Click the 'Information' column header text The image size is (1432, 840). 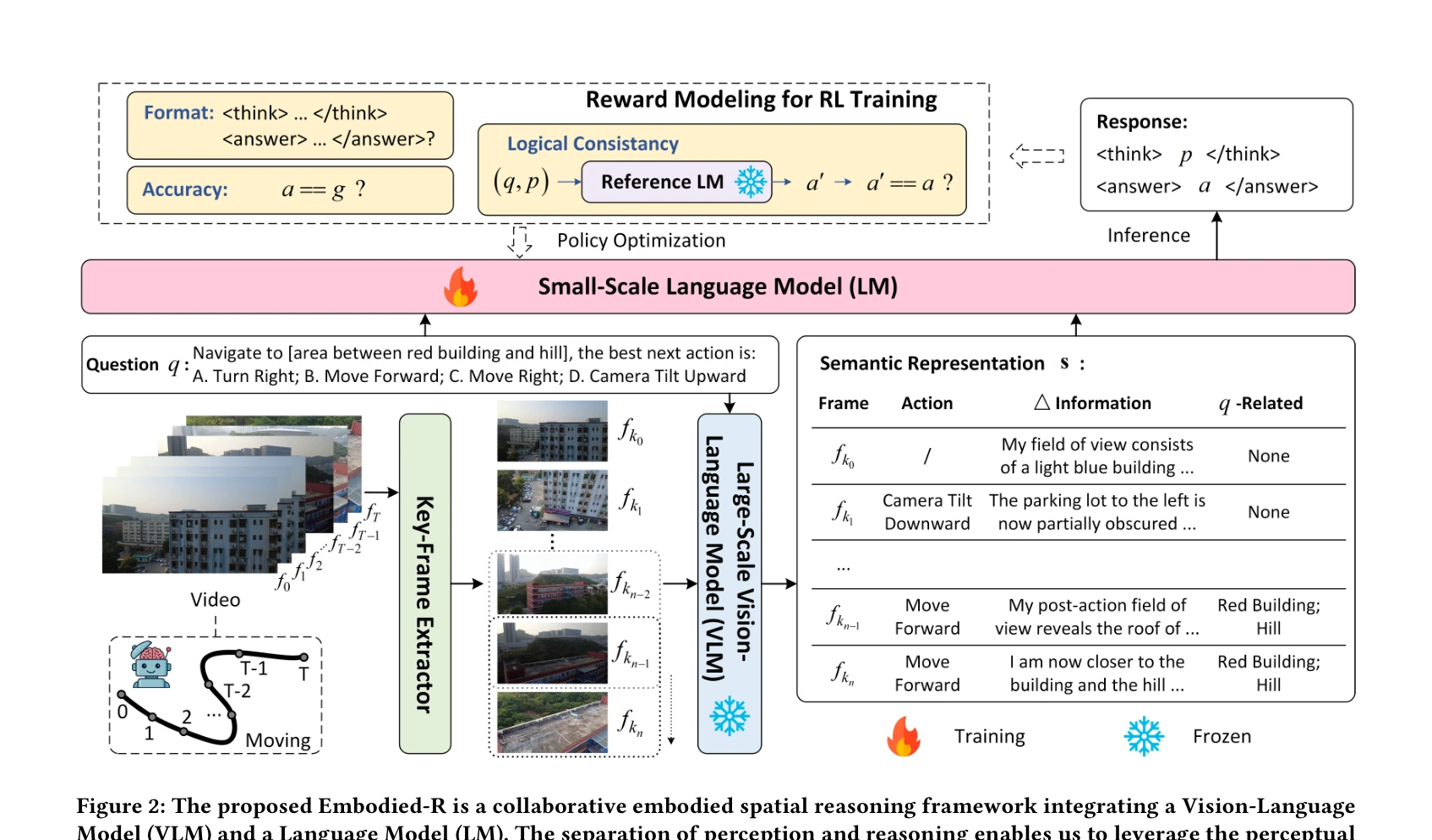click(x=1102, y=403)
